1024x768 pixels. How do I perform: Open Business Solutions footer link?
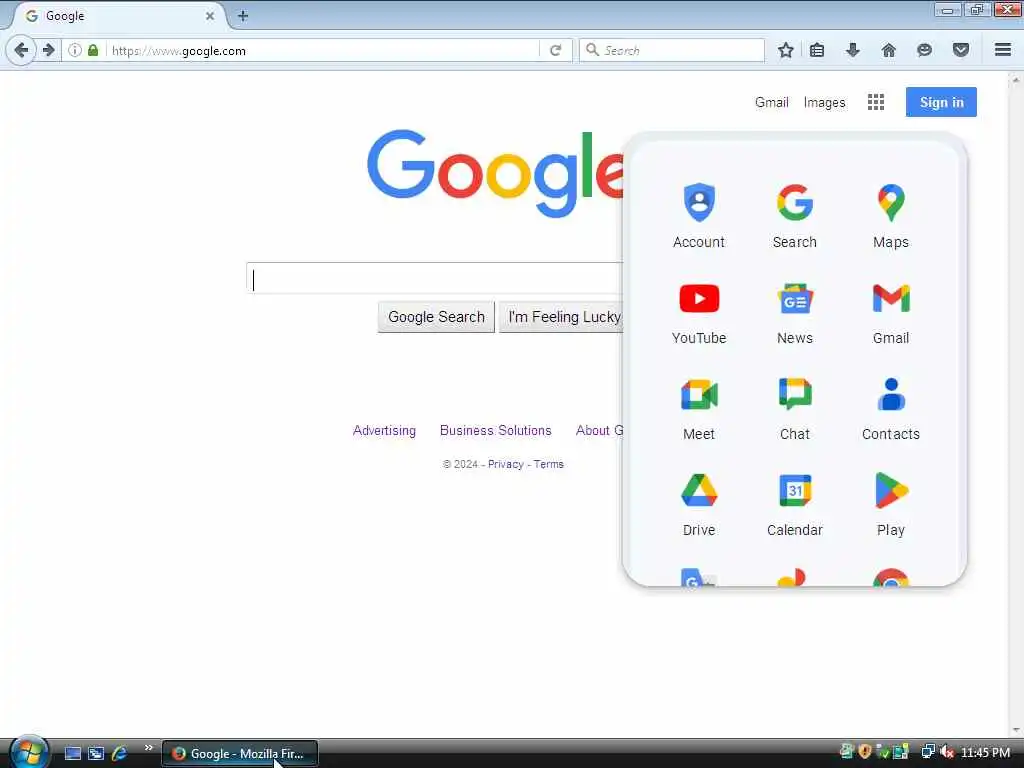[496, 430]
